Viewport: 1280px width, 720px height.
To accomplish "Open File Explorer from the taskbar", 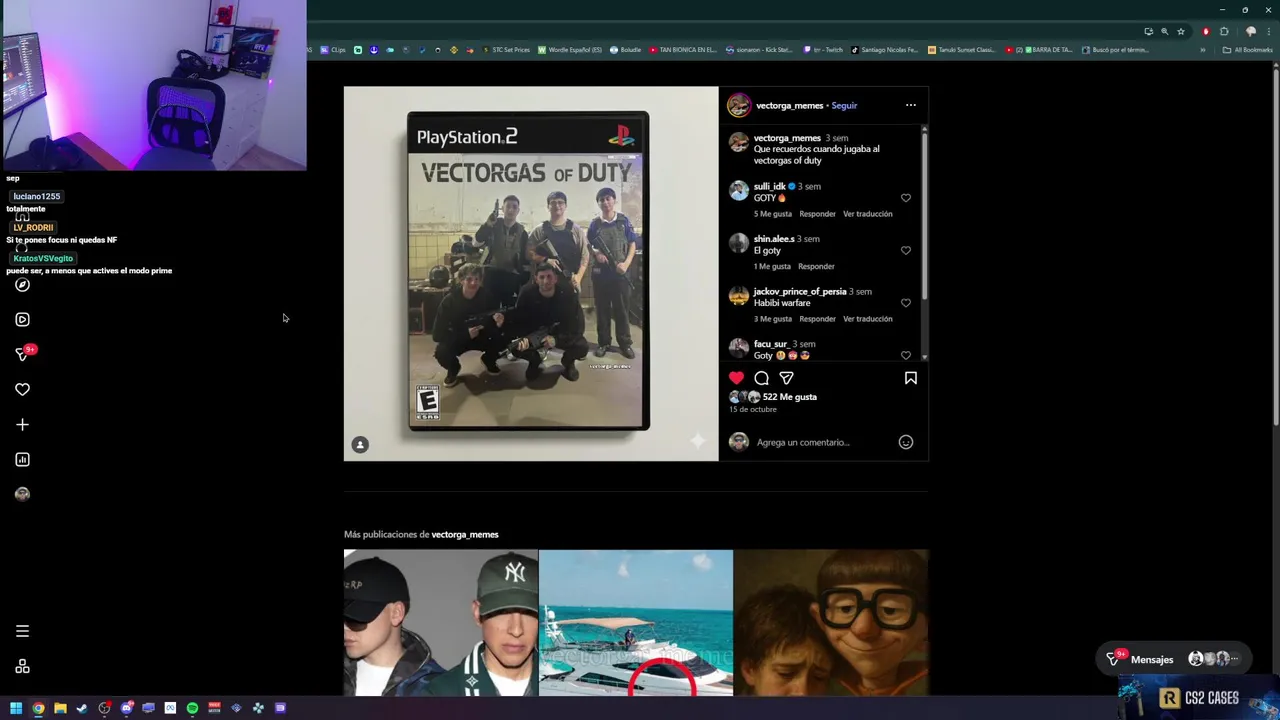I will [x=60, y=708].
